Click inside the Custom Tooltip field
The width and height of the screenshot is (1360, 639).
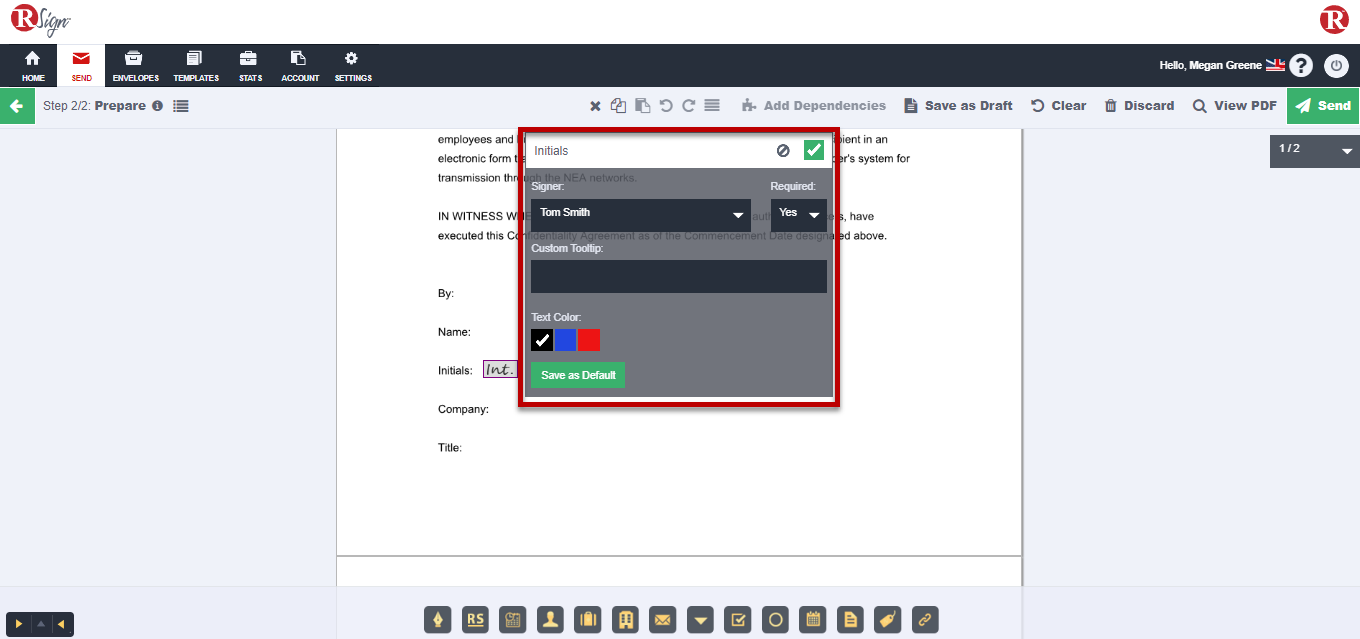[x=678, y=277]
